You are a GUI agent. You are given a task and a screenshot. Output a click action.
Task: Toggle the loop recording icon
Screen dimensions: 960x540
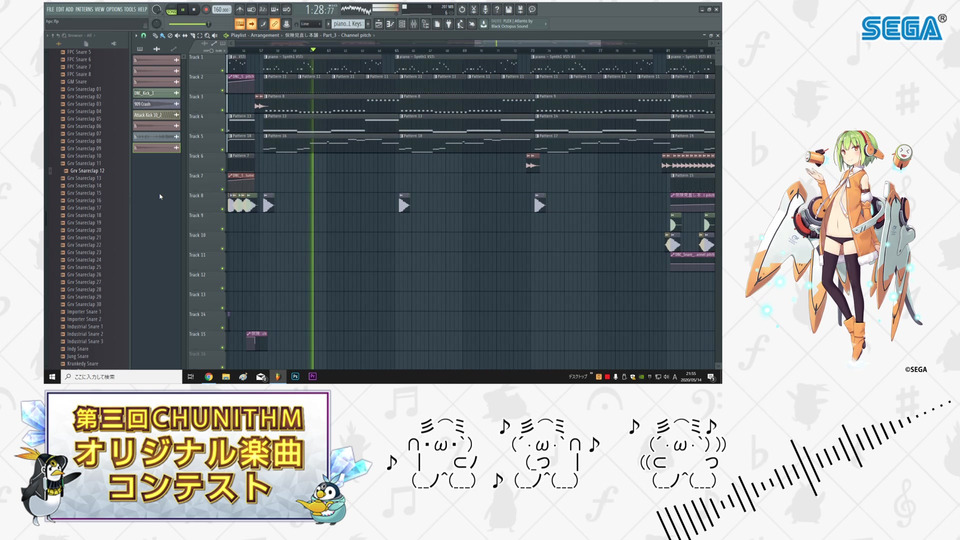(287, 9)
